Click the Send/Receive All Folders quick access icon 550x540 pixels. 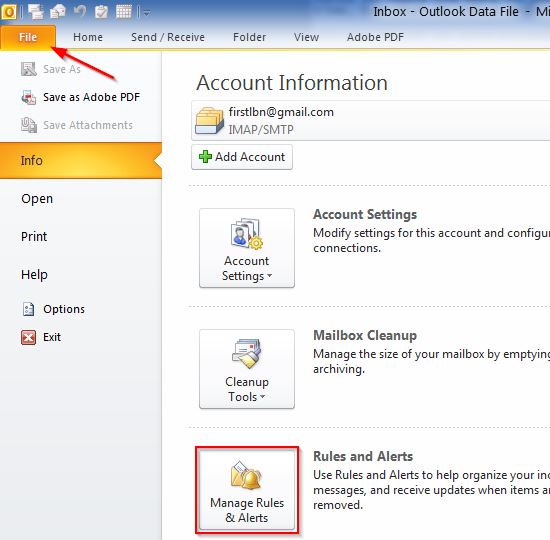(x=35, y=12)
